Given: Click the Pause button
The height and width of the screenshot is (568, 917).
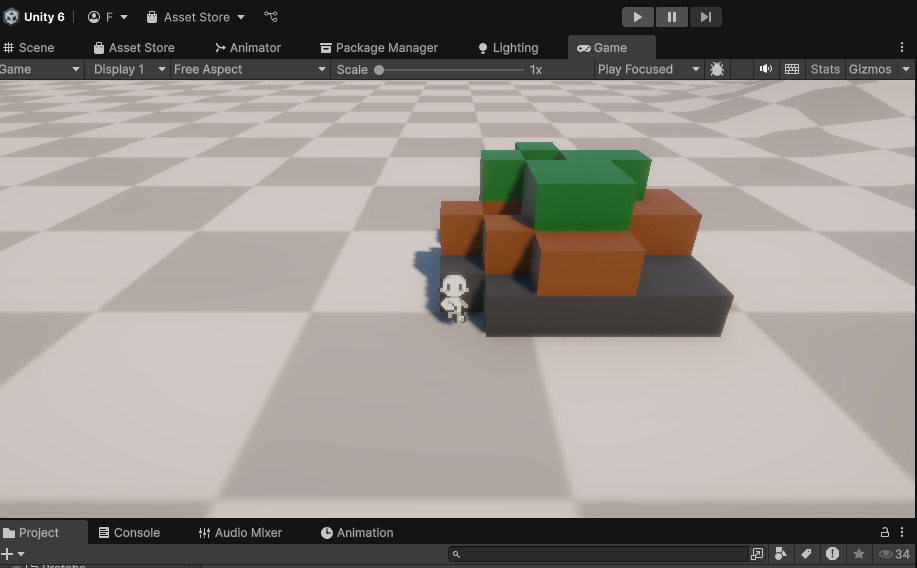Looking at the screenshot, I should [x=671, y=17].
